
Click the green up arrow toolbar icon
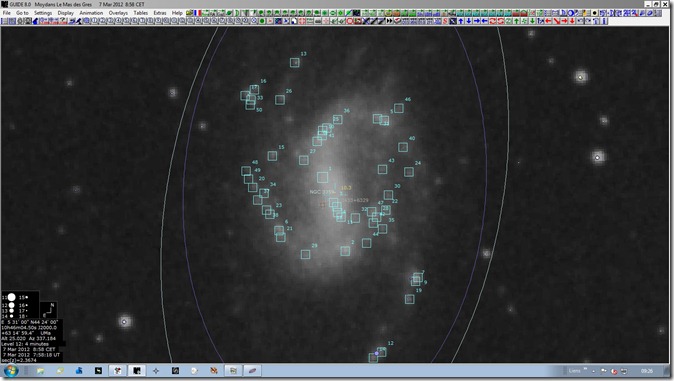tap(517, 21)
